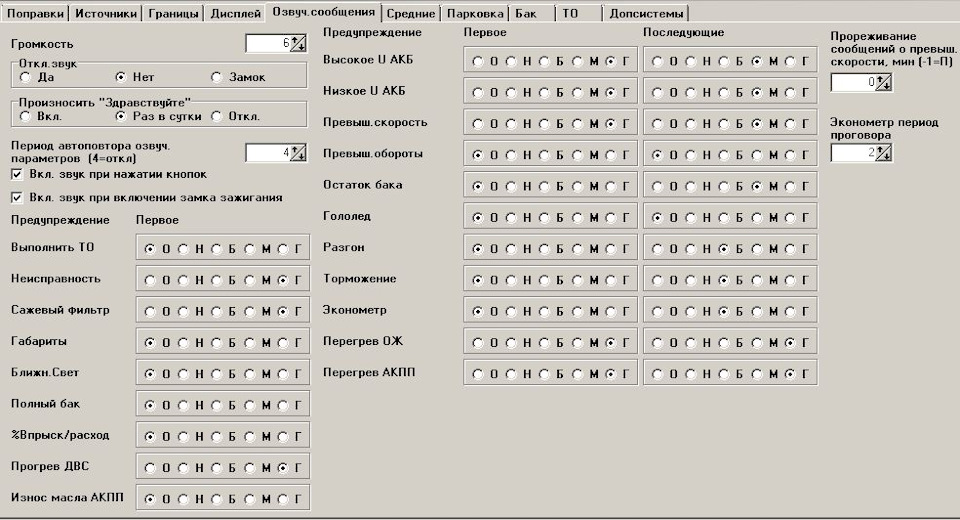Open the Средние tab

click(x=410, y=13)
